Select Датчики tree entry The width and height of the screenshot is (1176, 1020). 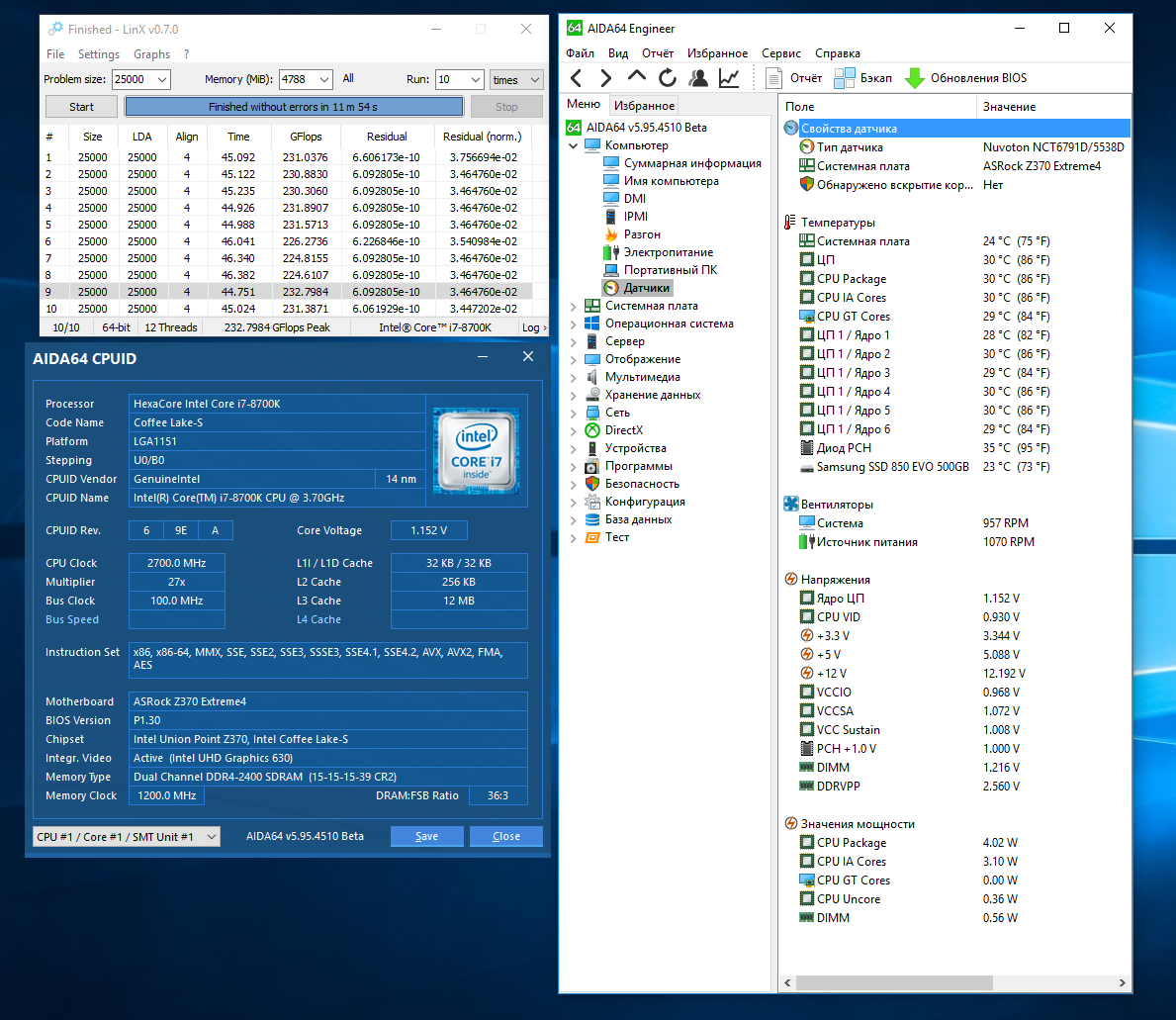[638, 288]
